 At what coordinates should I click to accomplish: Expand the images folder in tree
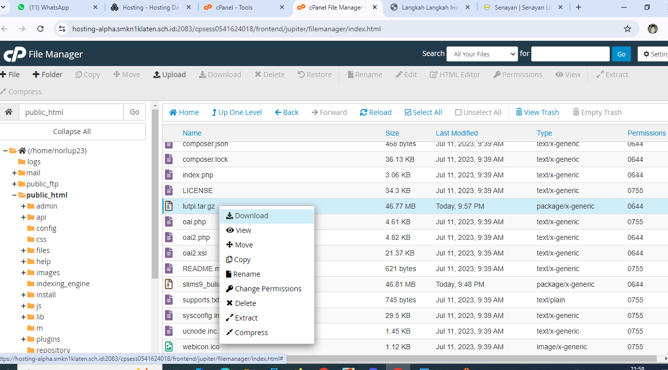click(23, 272)
